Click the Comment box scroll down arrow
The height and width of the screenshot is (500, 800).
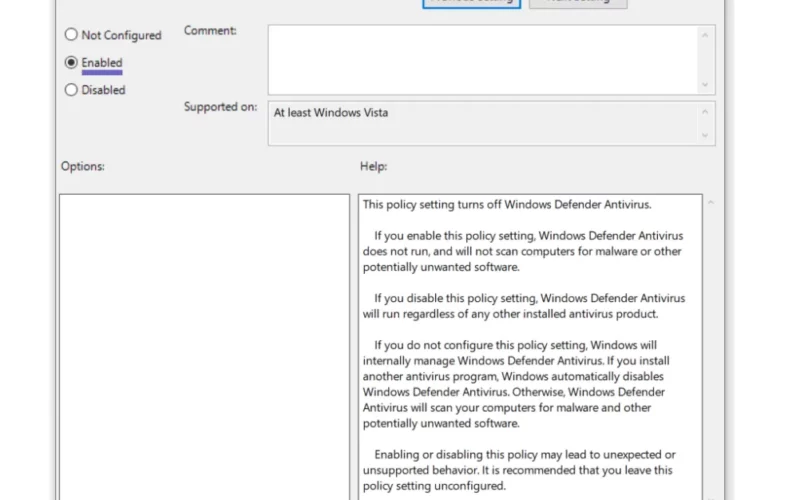705,84
